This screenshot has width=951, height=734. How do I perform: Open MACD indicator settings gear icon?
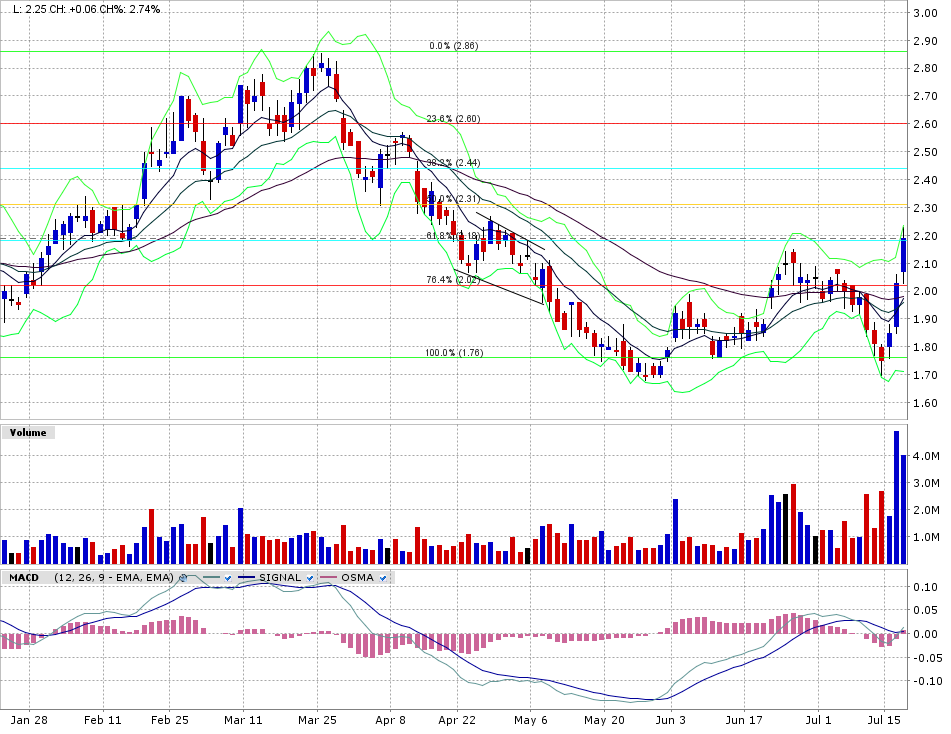click(182, 578)
